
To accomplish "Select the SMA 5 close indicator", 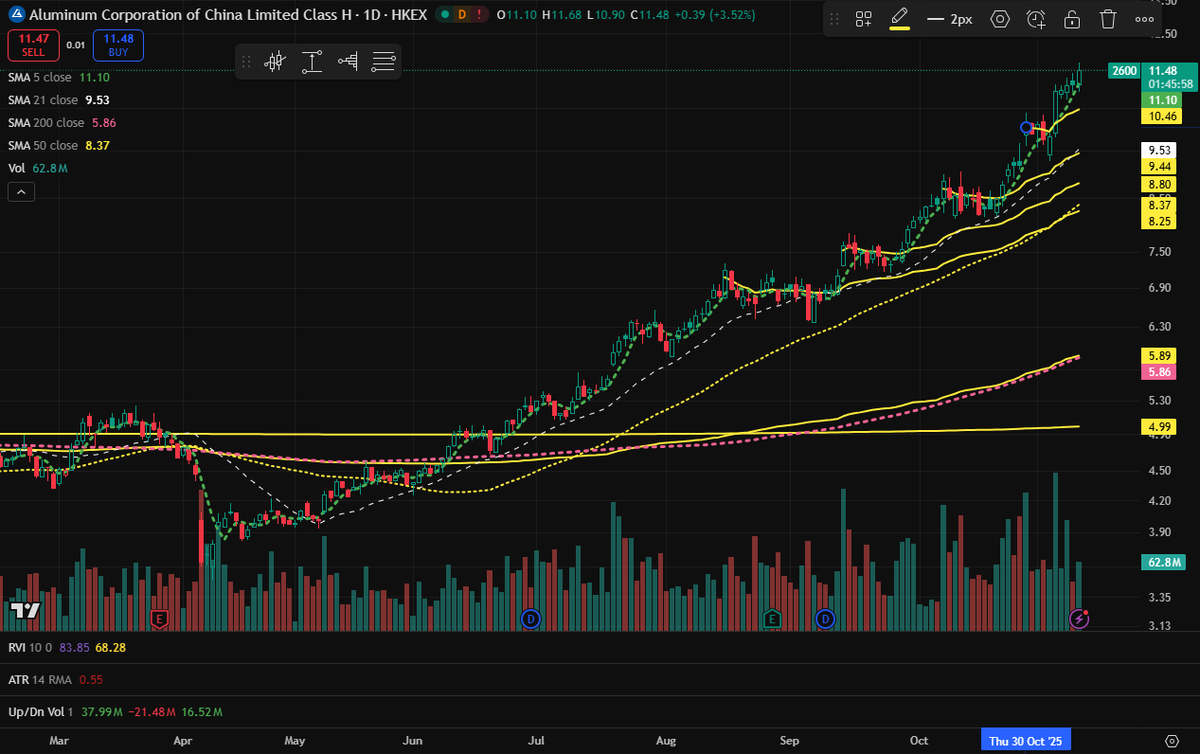I will tap(58, 77).
